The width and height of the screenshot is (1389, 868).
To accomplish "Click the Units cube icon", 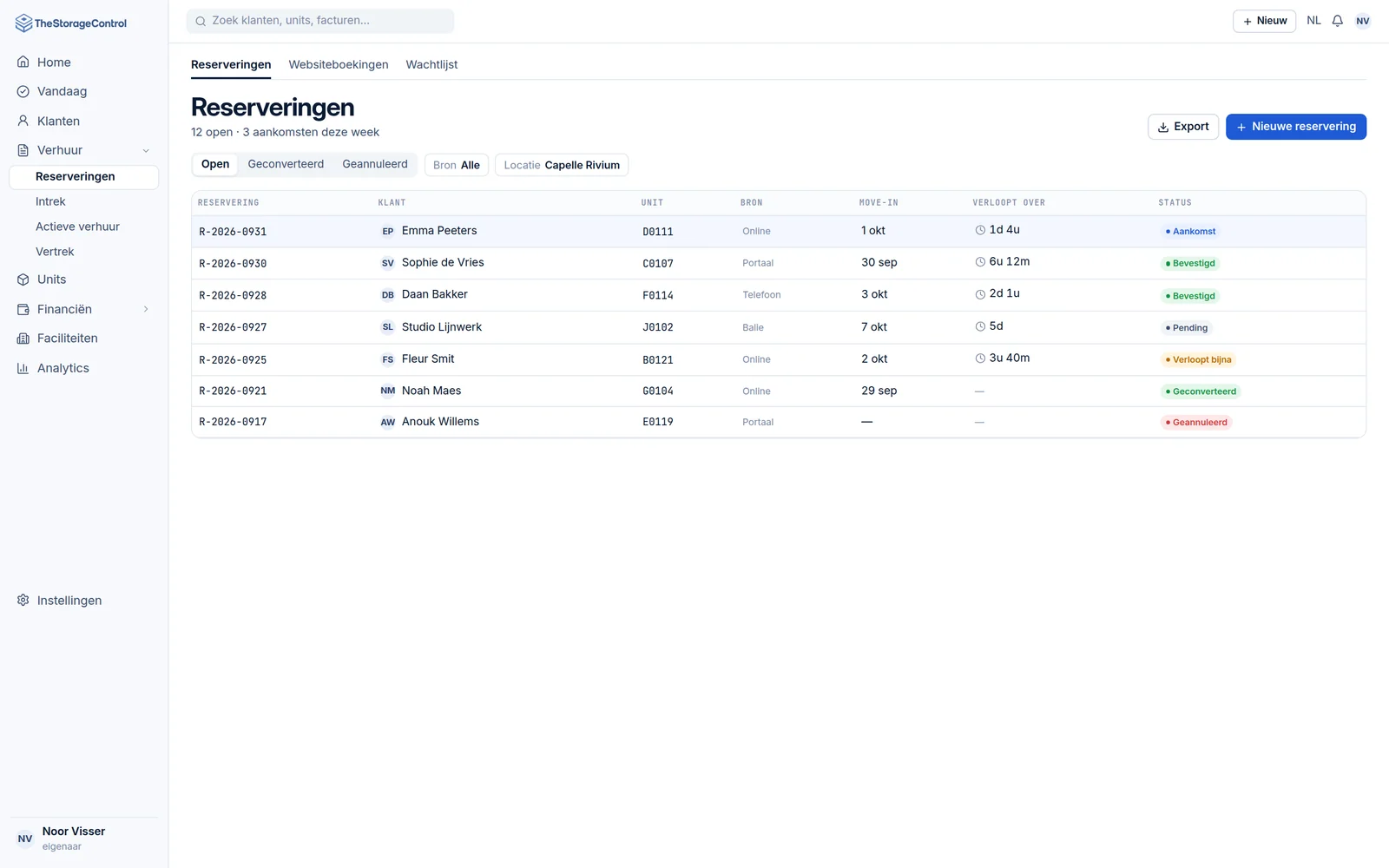I will pos(23,279).
